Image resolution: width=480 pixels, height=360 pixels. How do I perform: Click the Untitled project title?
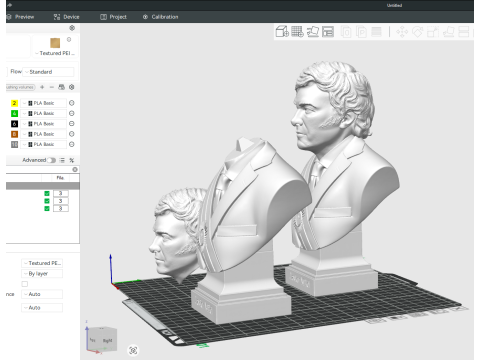[x=394, y=5]
